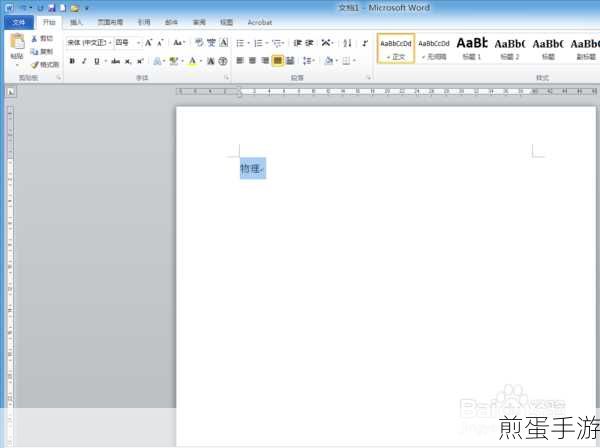
Task: Click the Undo arrow in quick access toolbar
Action: tap(24, 8)
